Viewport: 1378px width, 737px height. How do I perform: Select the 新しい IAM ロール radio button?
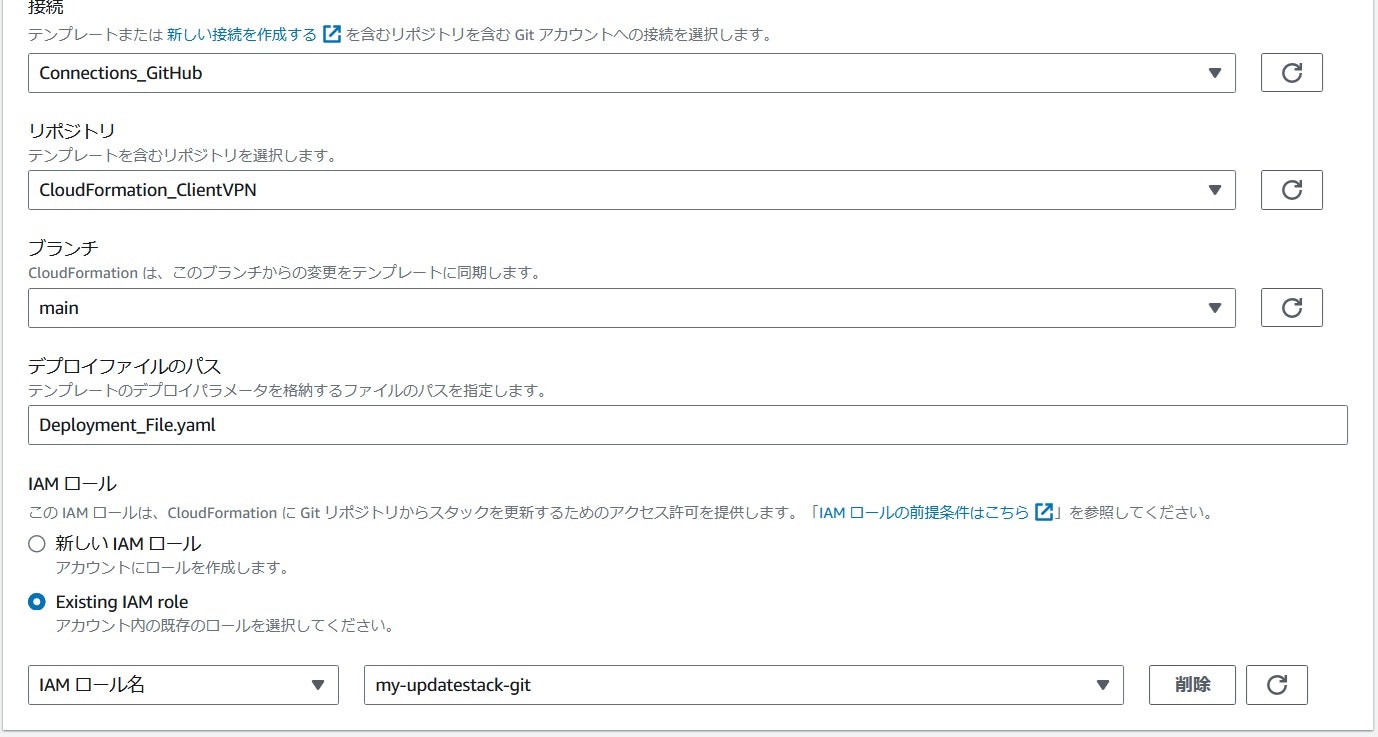tap(37, 544)
